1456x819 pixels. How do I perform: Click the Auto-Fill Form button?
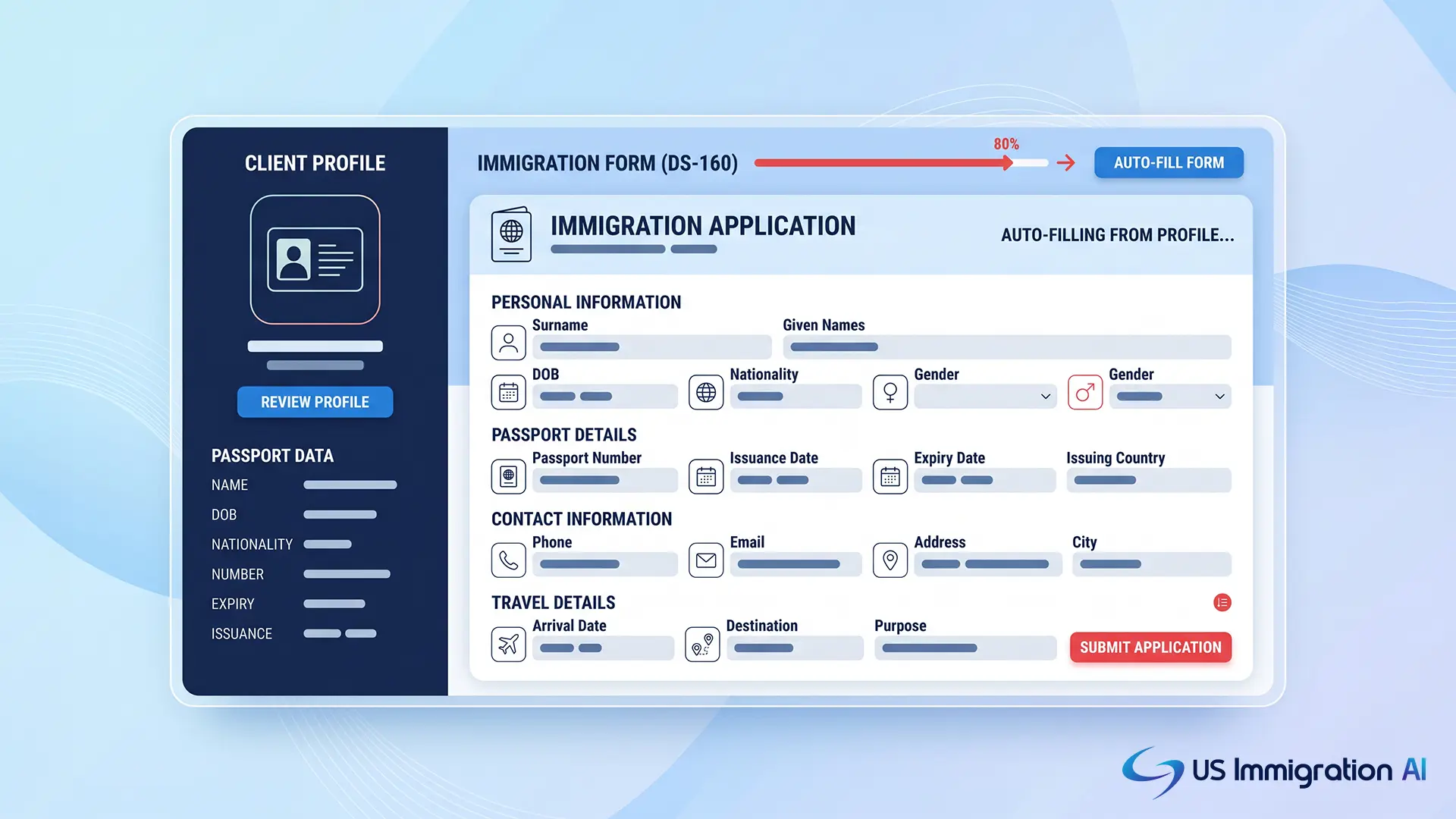pos(1169,162)
